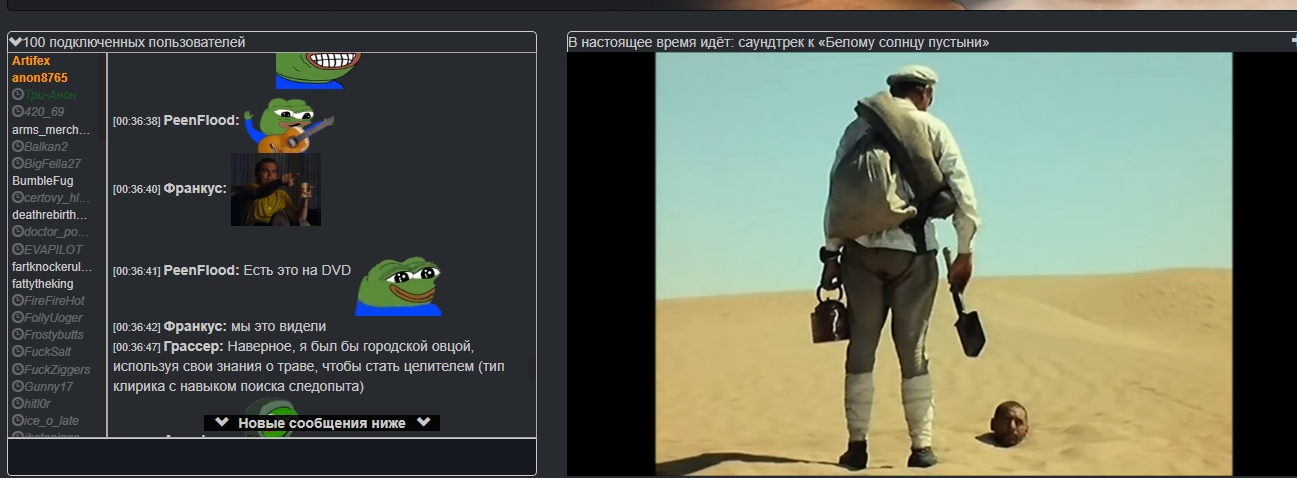Click the smug Pepe emote after "Есть это на DVD"
Screen dimensions: 1297x478
(x=398, y=287)
